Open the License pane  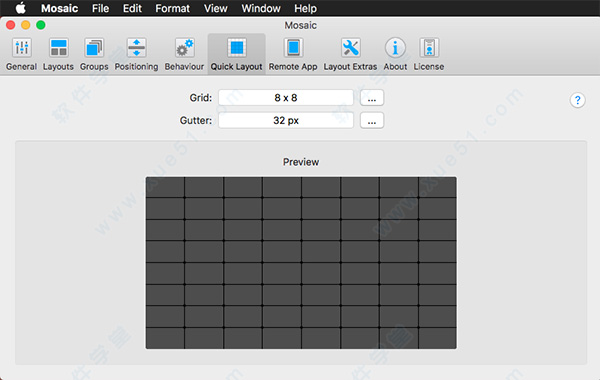pos(429,54)
